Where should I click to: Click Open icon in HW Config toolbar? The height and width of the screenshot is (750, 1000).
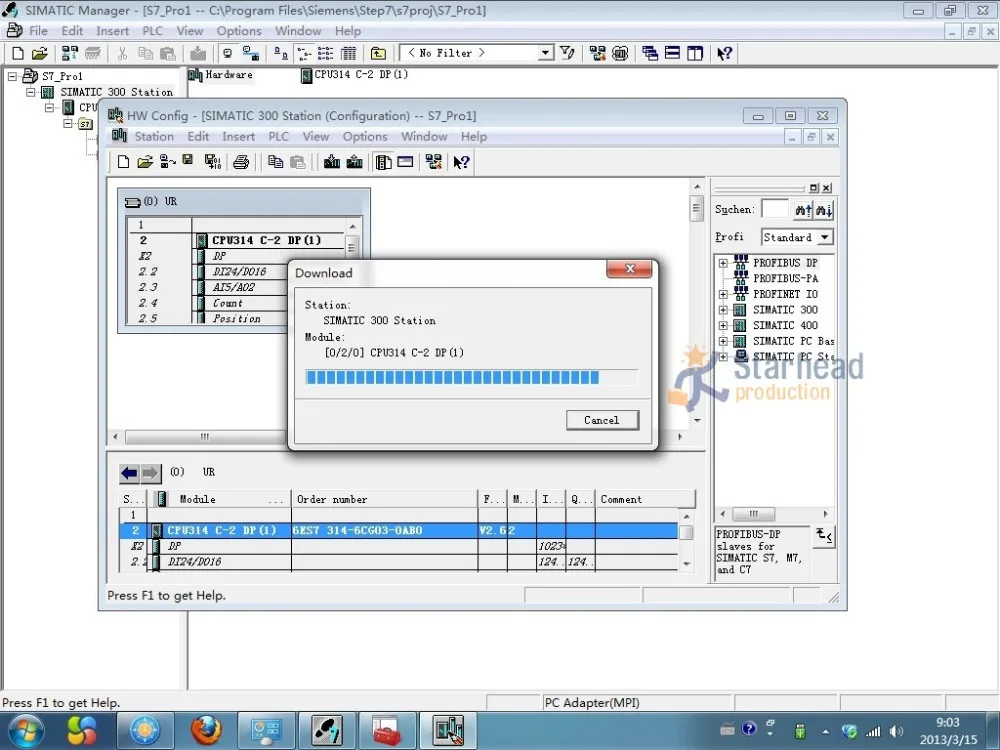click(145, 162)
